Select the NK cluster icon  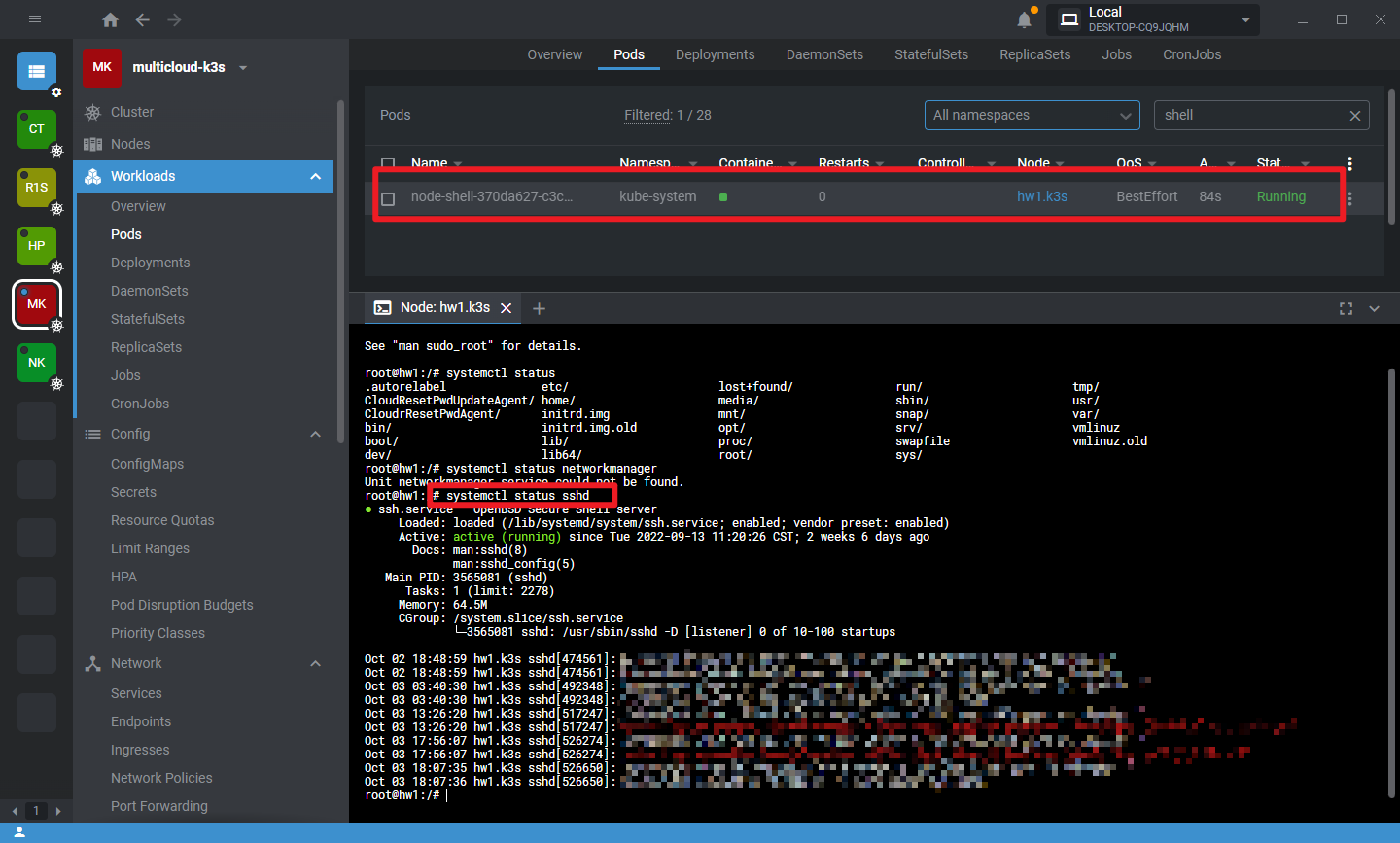point(37,363)
